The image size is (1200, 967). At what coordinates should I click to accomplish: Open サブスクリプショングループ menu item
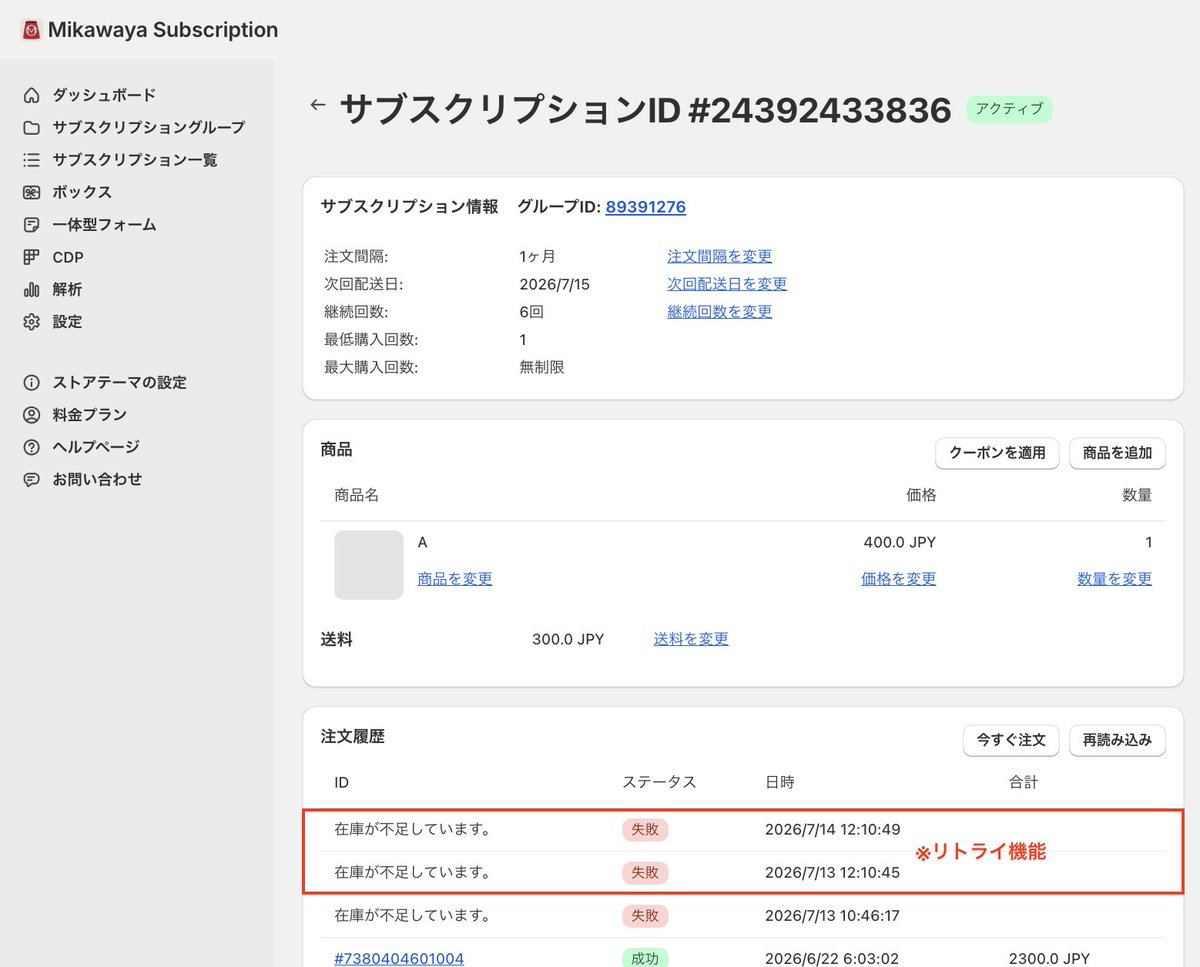click(149, 127)
